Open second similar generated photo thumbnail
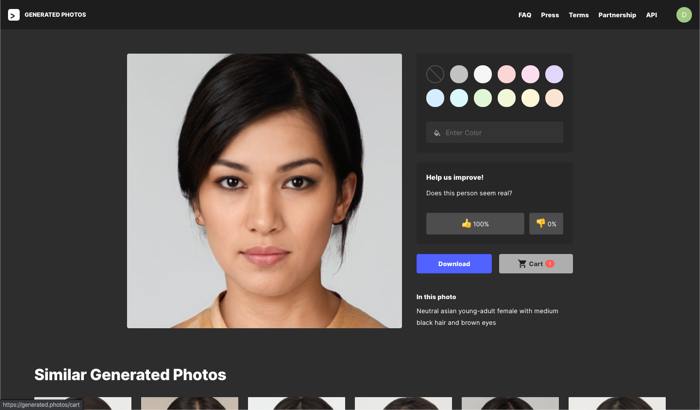Image resolution: width=700 pixels, height=410 pixels. click(189, 403)
